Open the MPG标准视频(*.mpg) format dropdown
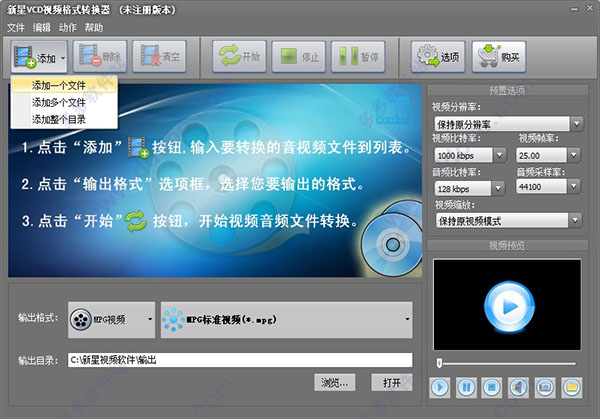The height and width of the screenshot is (419, 600). click(287, 320)
